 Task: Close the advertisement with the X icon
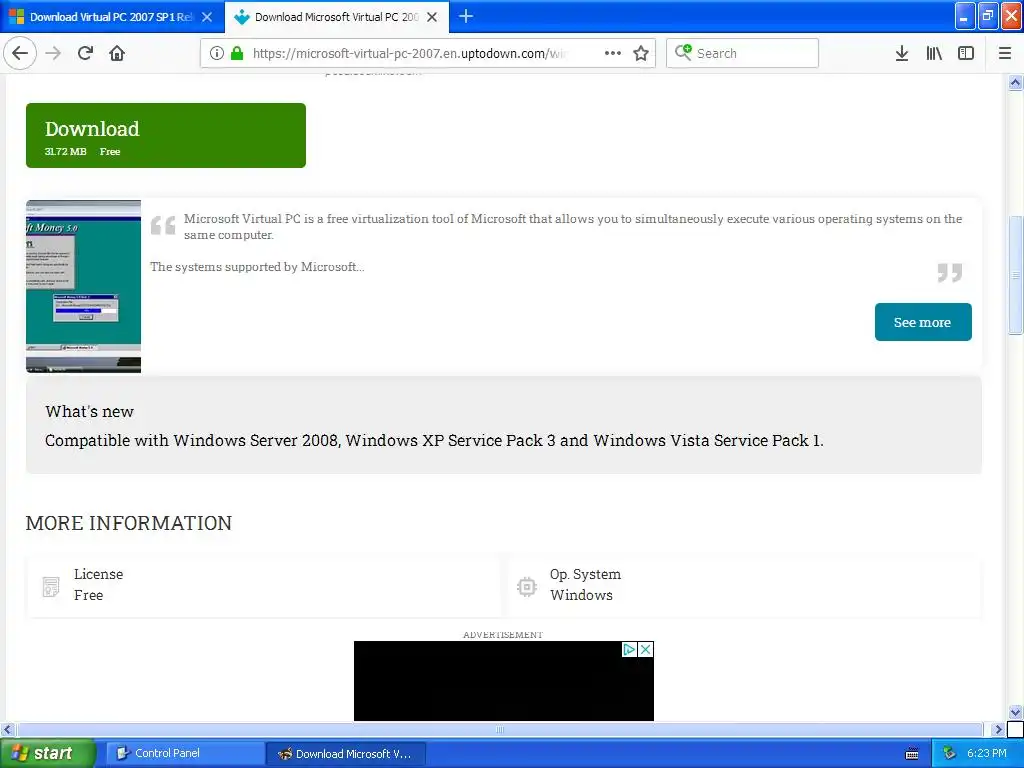[645, 649]
